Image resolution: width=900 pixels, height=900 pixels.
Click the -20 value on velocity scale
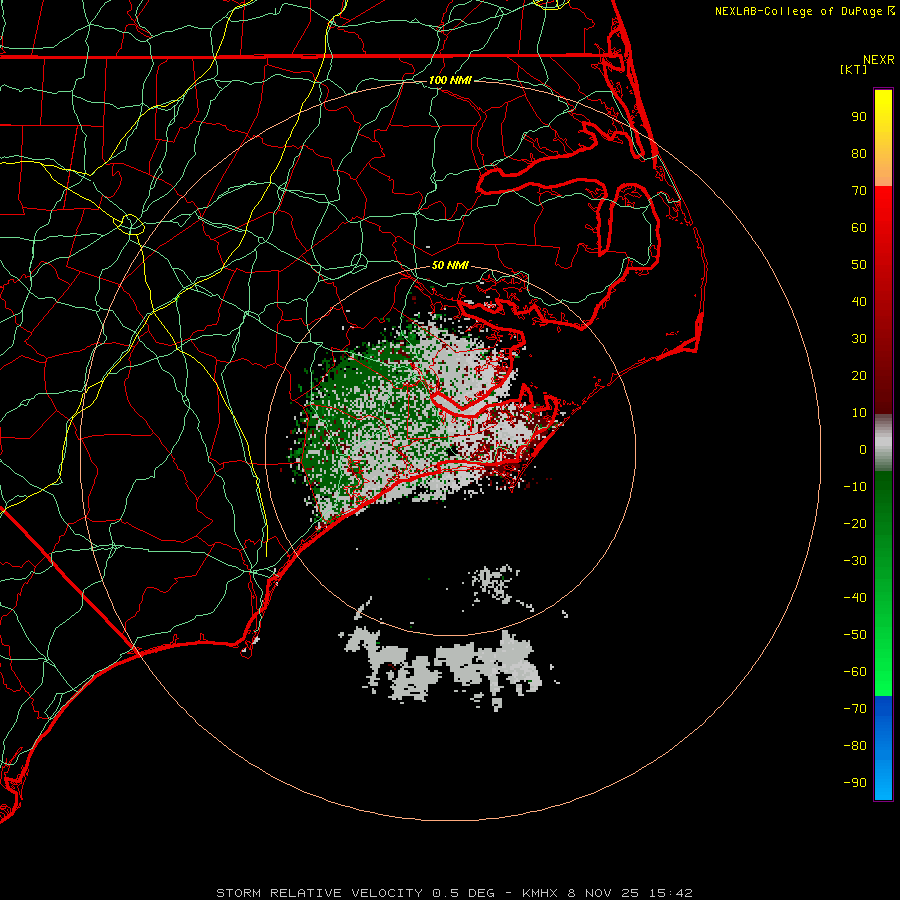(855, 524)
